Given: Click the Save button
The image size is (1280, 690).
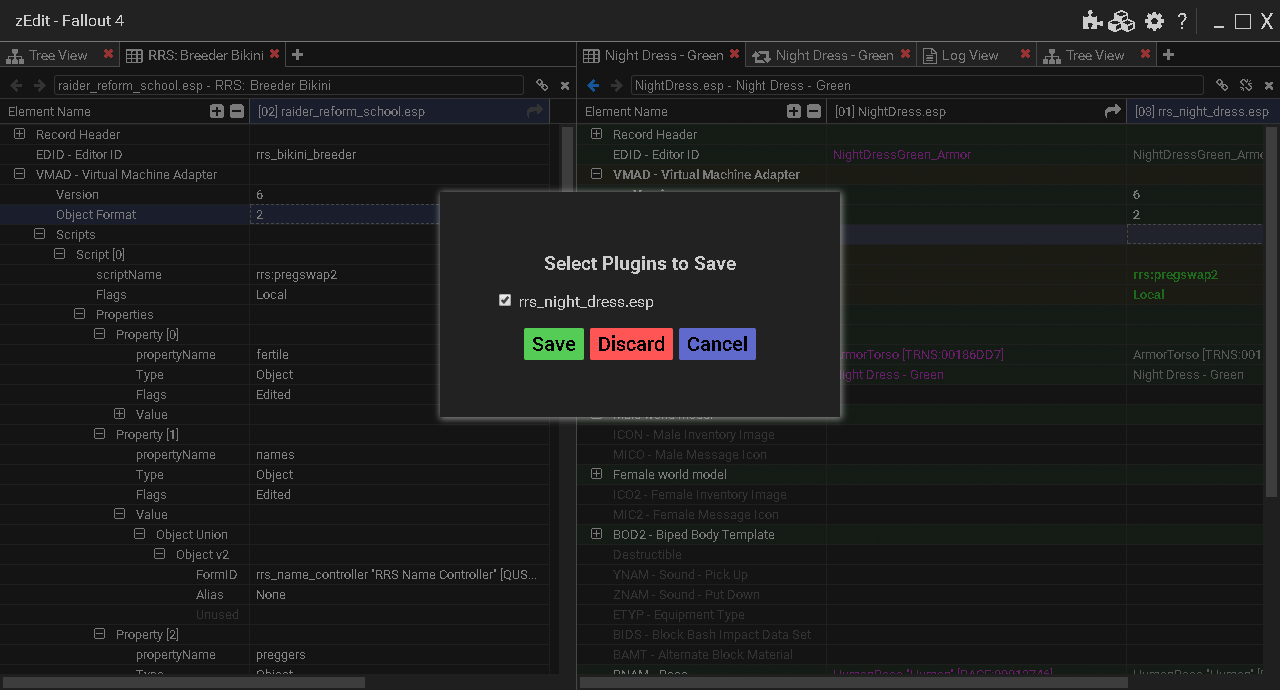Looking at the screenshot, I should click(554, 344).
